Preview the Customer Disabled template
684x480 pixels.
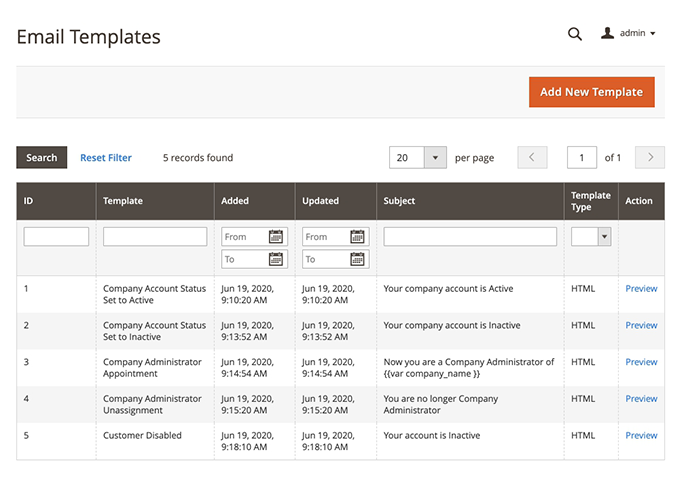pos(641,436)
